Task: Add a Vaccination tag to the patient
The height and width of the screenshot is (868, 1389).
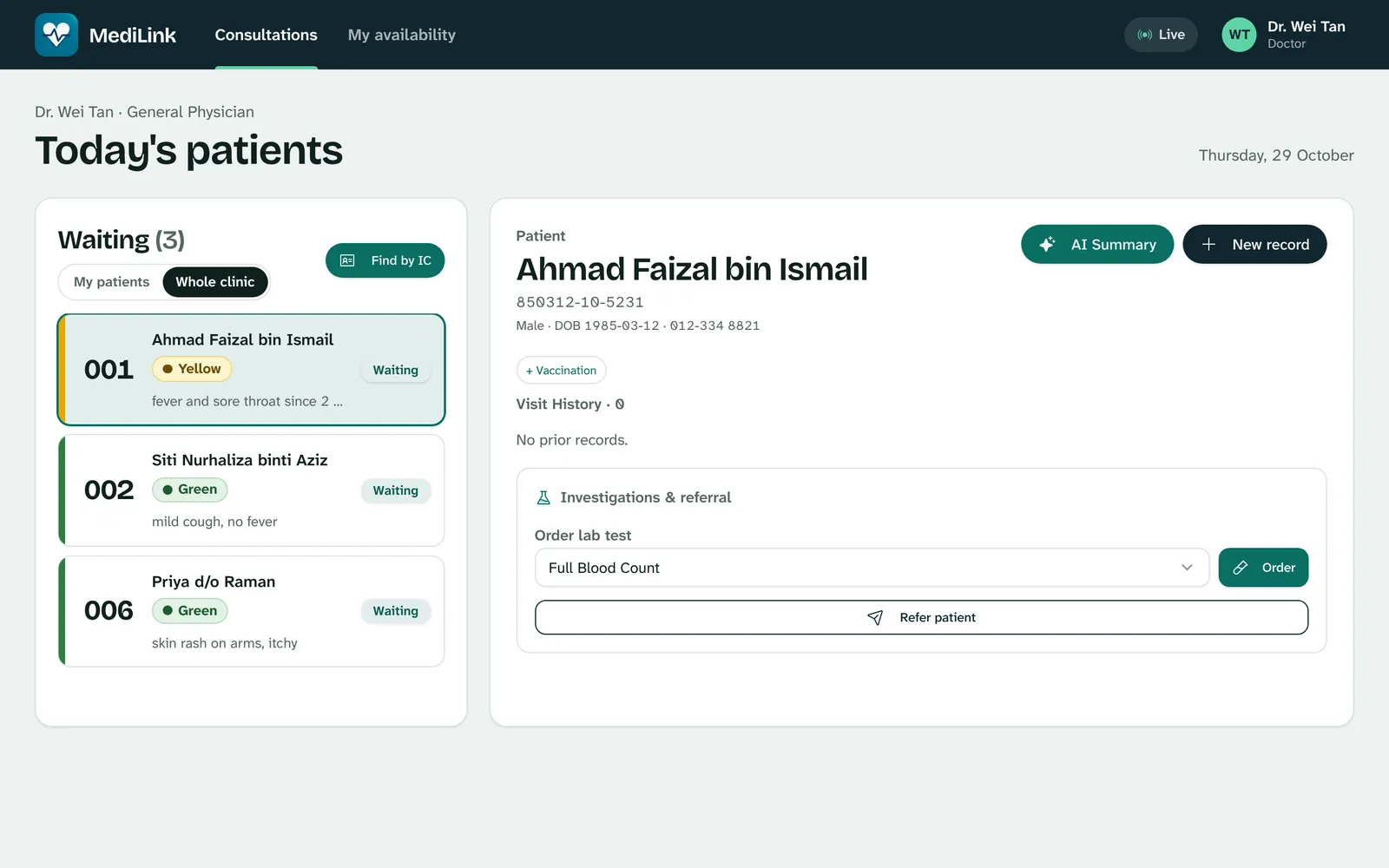Action: point(561,371)
